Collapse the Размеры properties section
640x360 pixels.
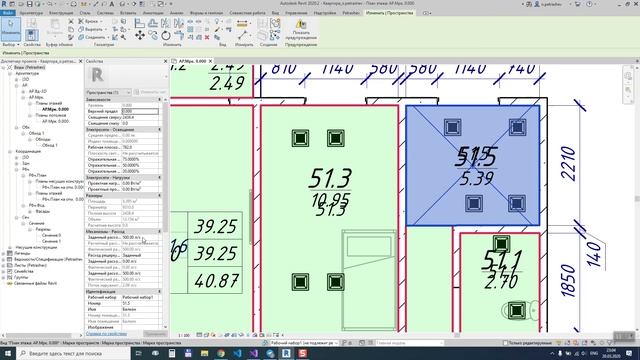point(160,196)
